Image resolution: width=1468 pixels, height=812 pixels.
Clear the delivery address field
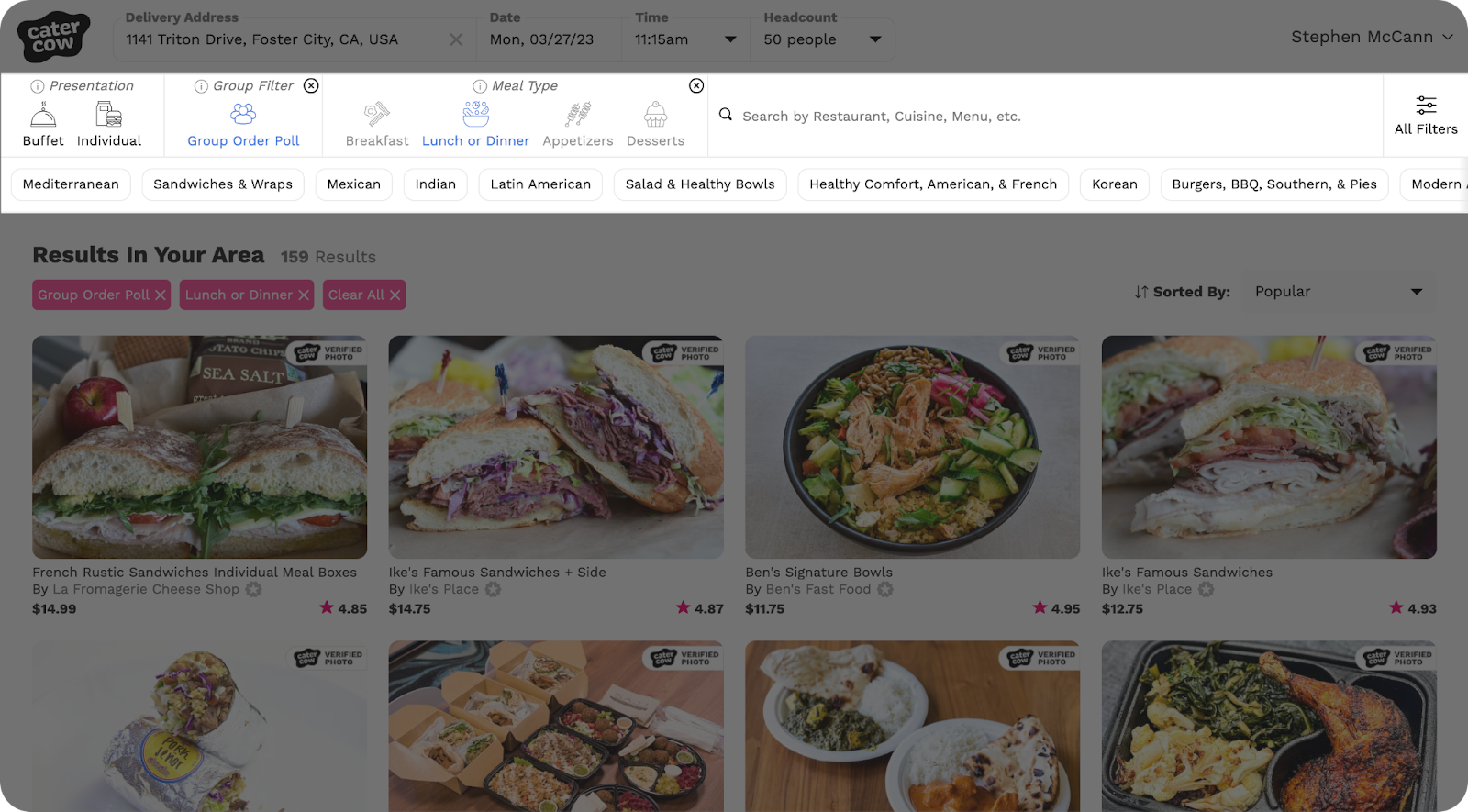tap(456, 39)
